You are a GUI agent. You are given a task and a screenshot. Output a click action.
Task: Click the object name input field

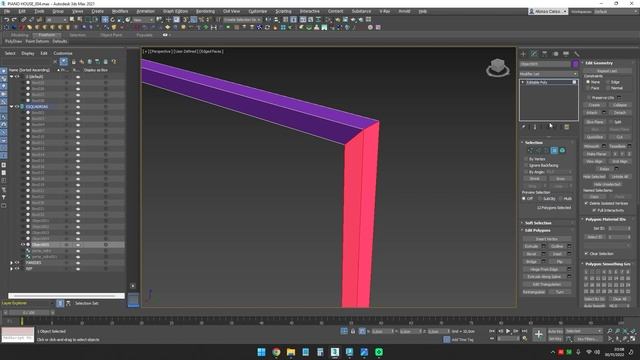click(x=545, y=64)
